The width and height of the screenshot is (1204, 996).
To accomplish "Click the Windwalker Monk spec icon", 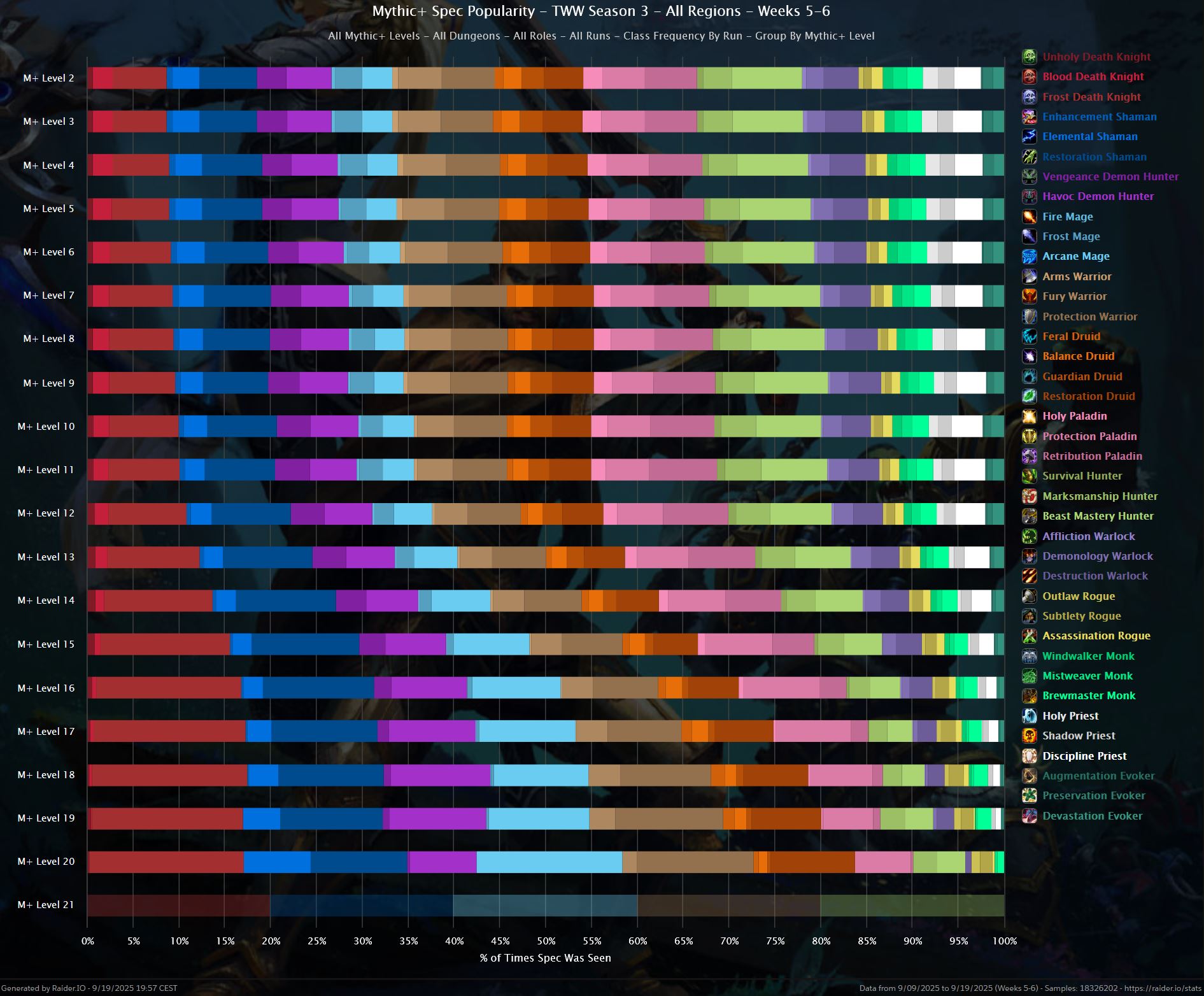I will [1029, 656].
